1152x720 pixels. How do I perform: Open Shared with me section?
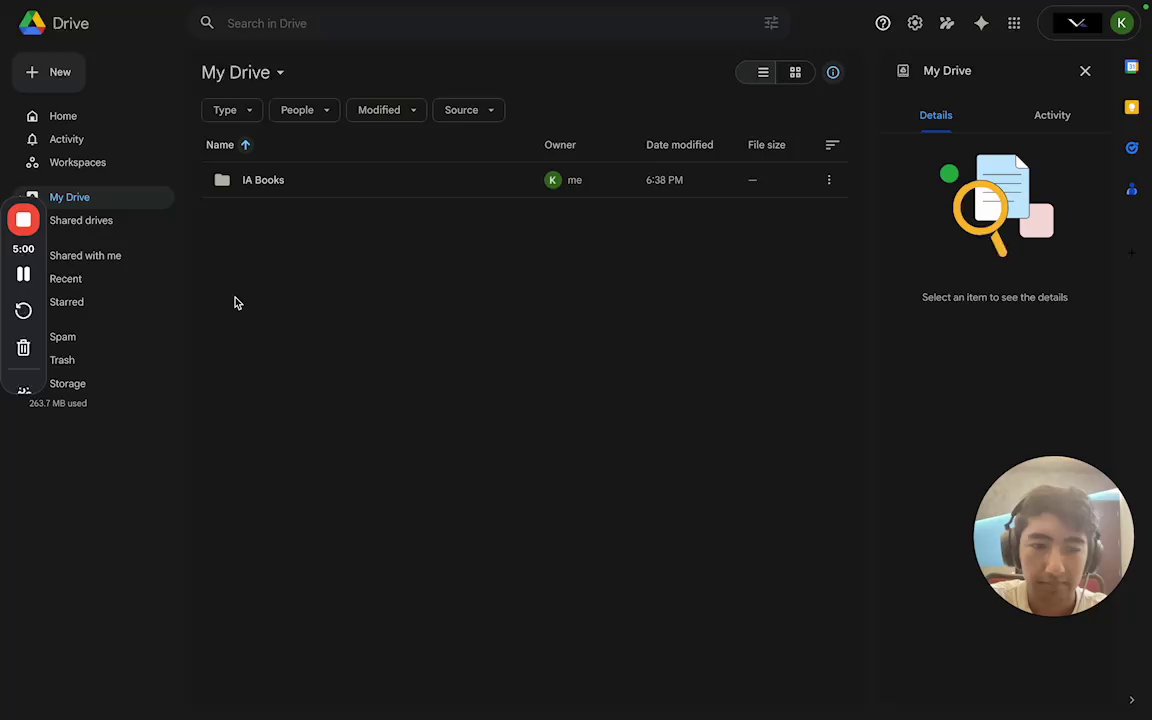point(85,256)
